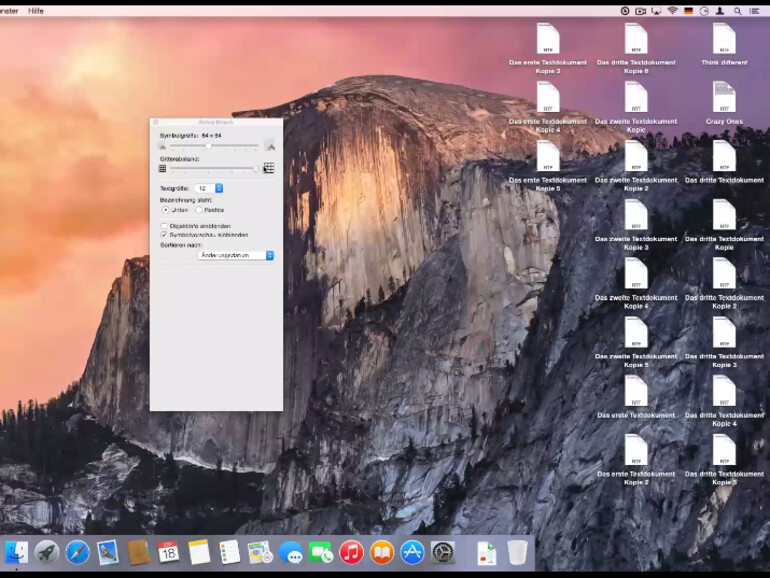Open Safari compass icon in Dock
Image resolution: width=770 pixels, height=578 pixels.
pos(78,553)
